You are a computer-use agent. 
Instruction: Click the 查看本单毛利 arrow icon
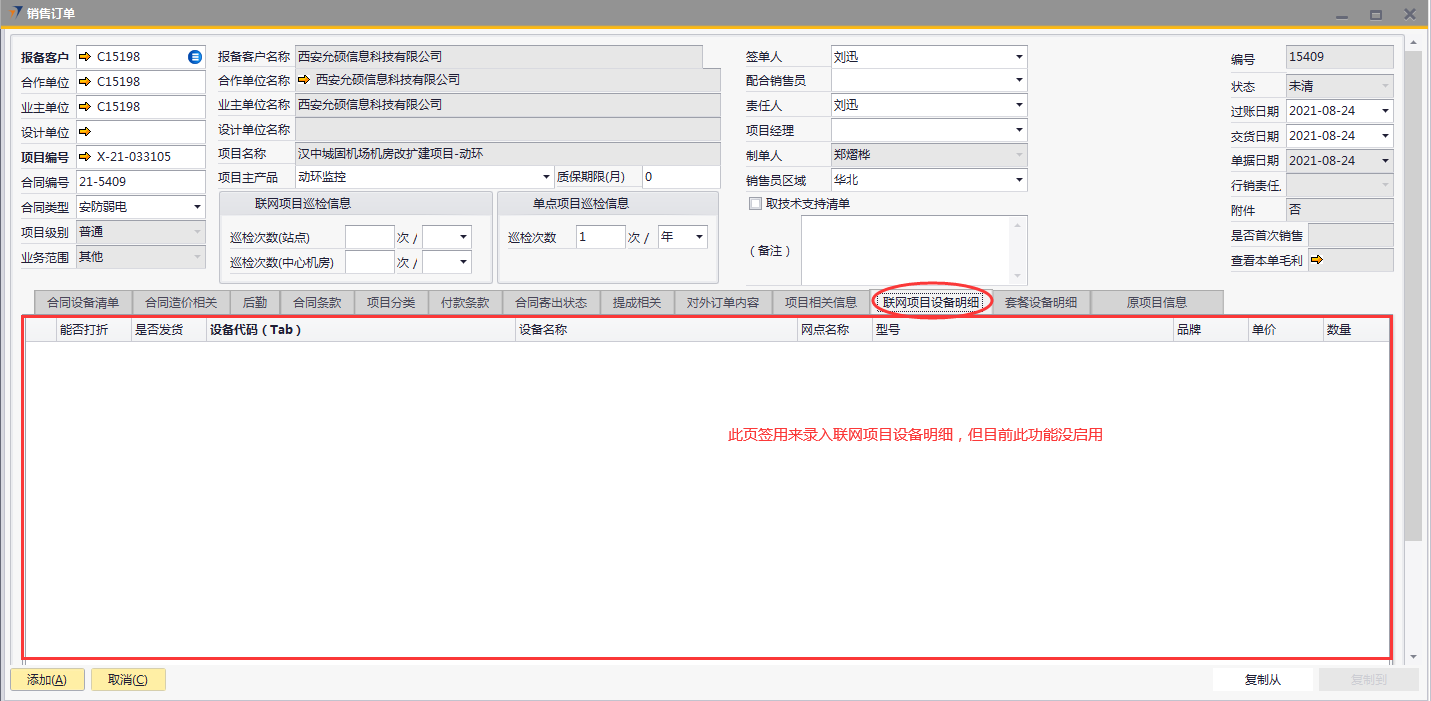click(x=1317, y=260)
